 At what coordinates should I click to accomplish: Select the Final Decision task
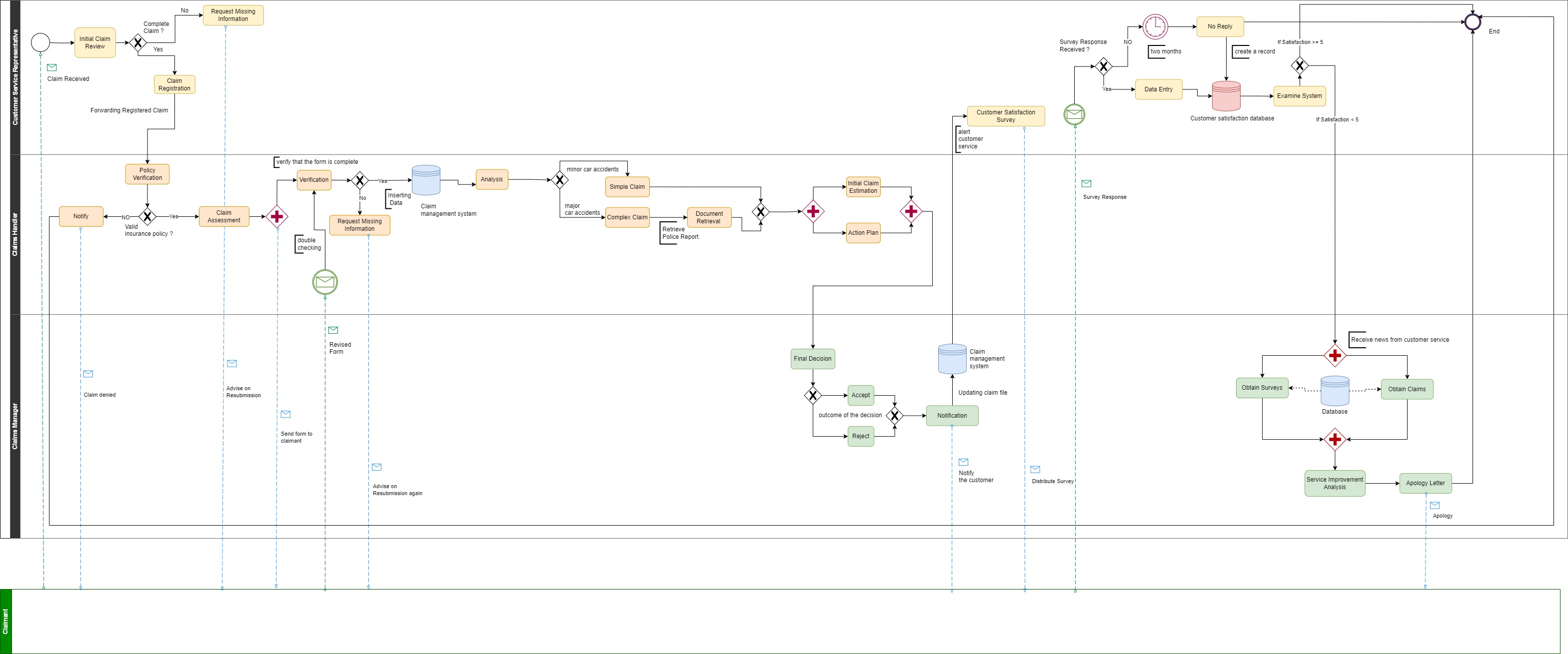[x=813, y=359]
